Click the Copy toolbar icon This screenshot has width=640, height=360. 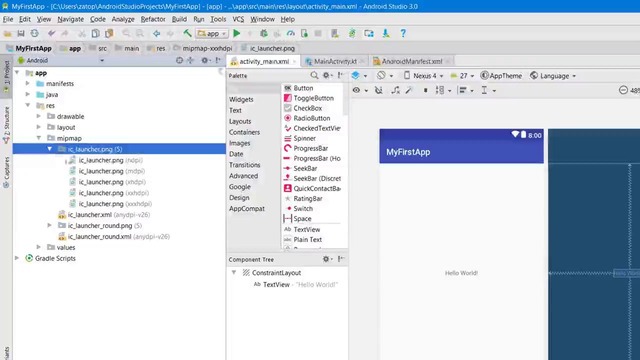96,33
